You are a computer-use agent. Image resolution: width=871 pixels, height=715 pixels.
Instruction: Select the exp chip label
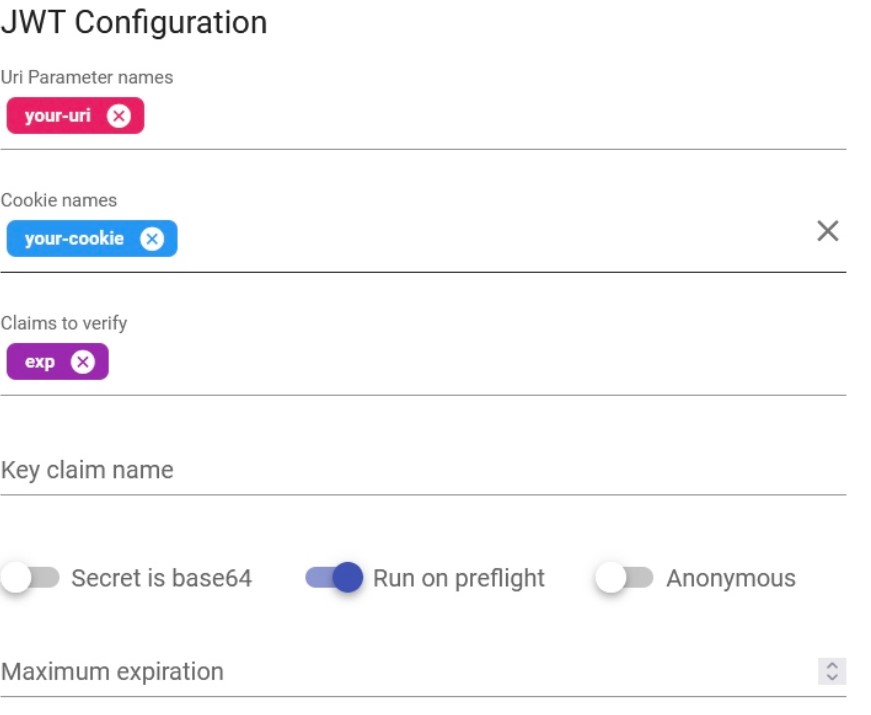[x=40, y=362]
